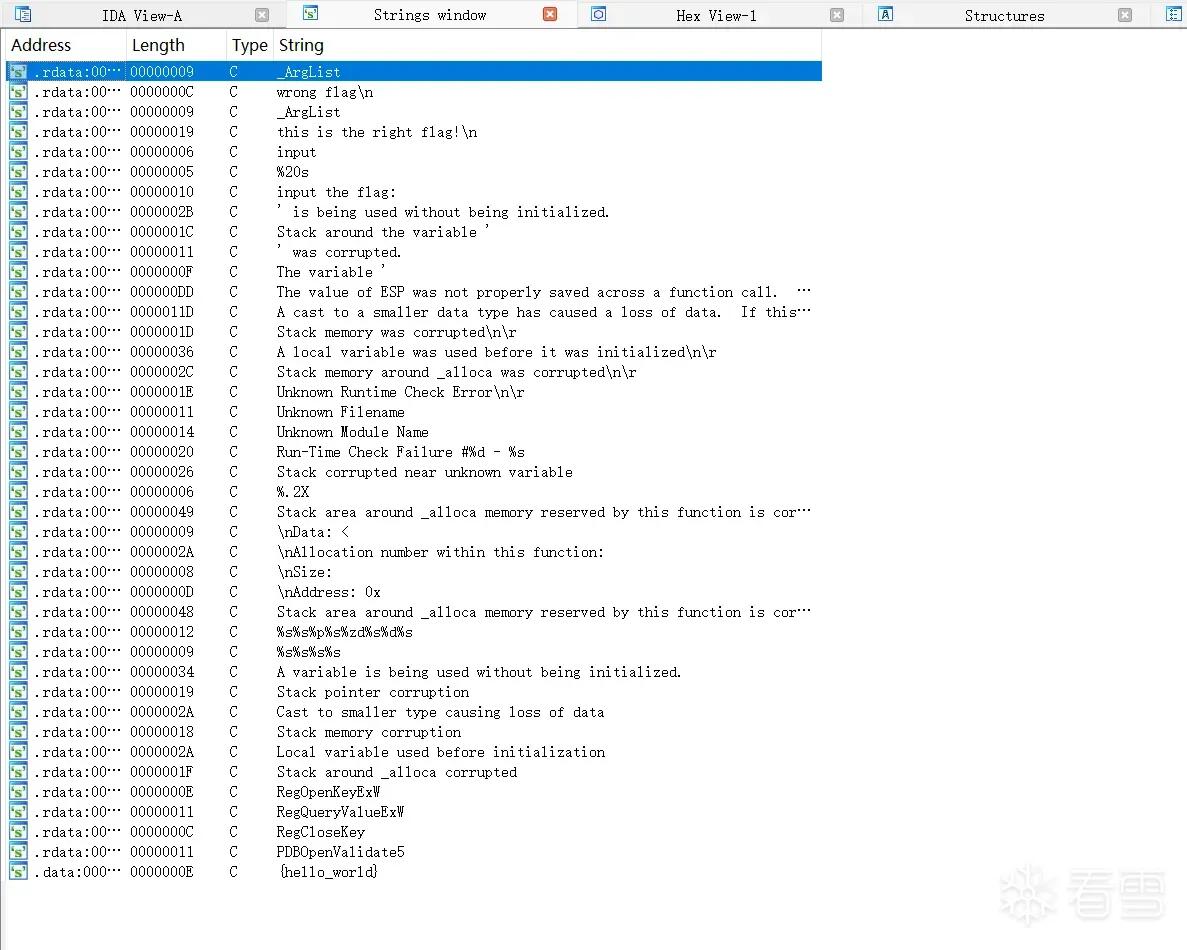This screenshot has height=950, width=1187.
Task: Click length value 0000011D
Action: point(162,312)
